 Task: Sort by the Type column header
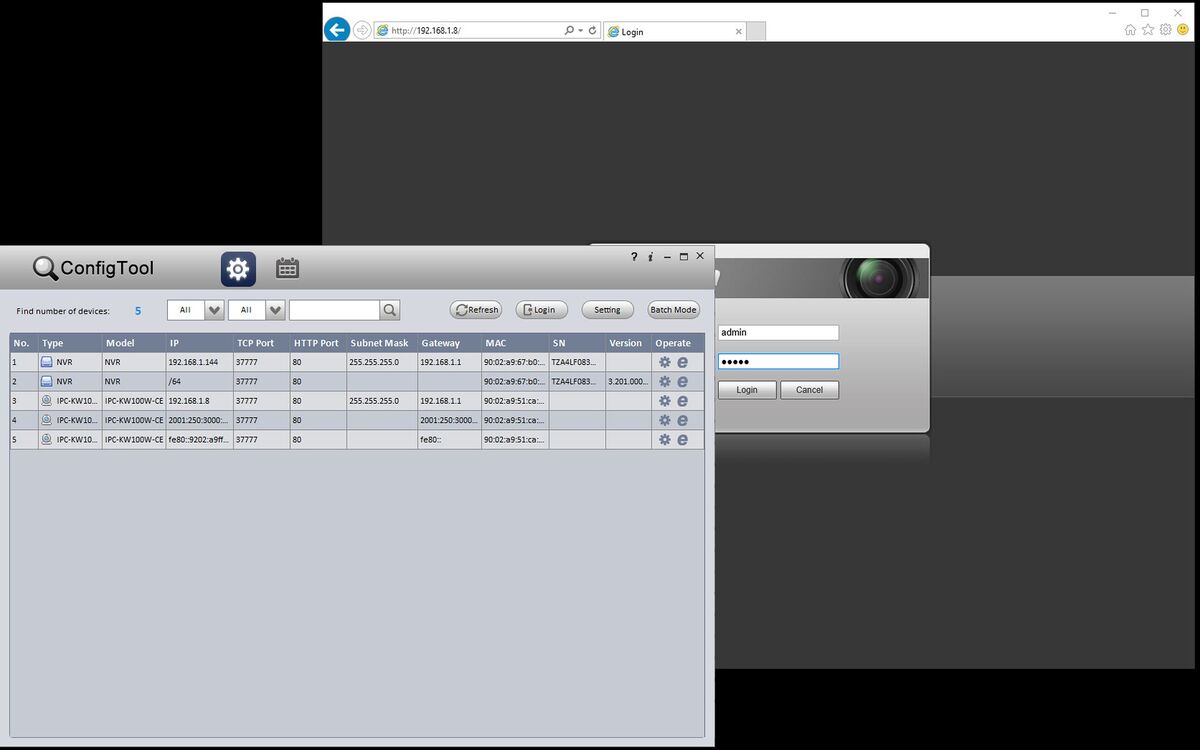click(70, 343)
